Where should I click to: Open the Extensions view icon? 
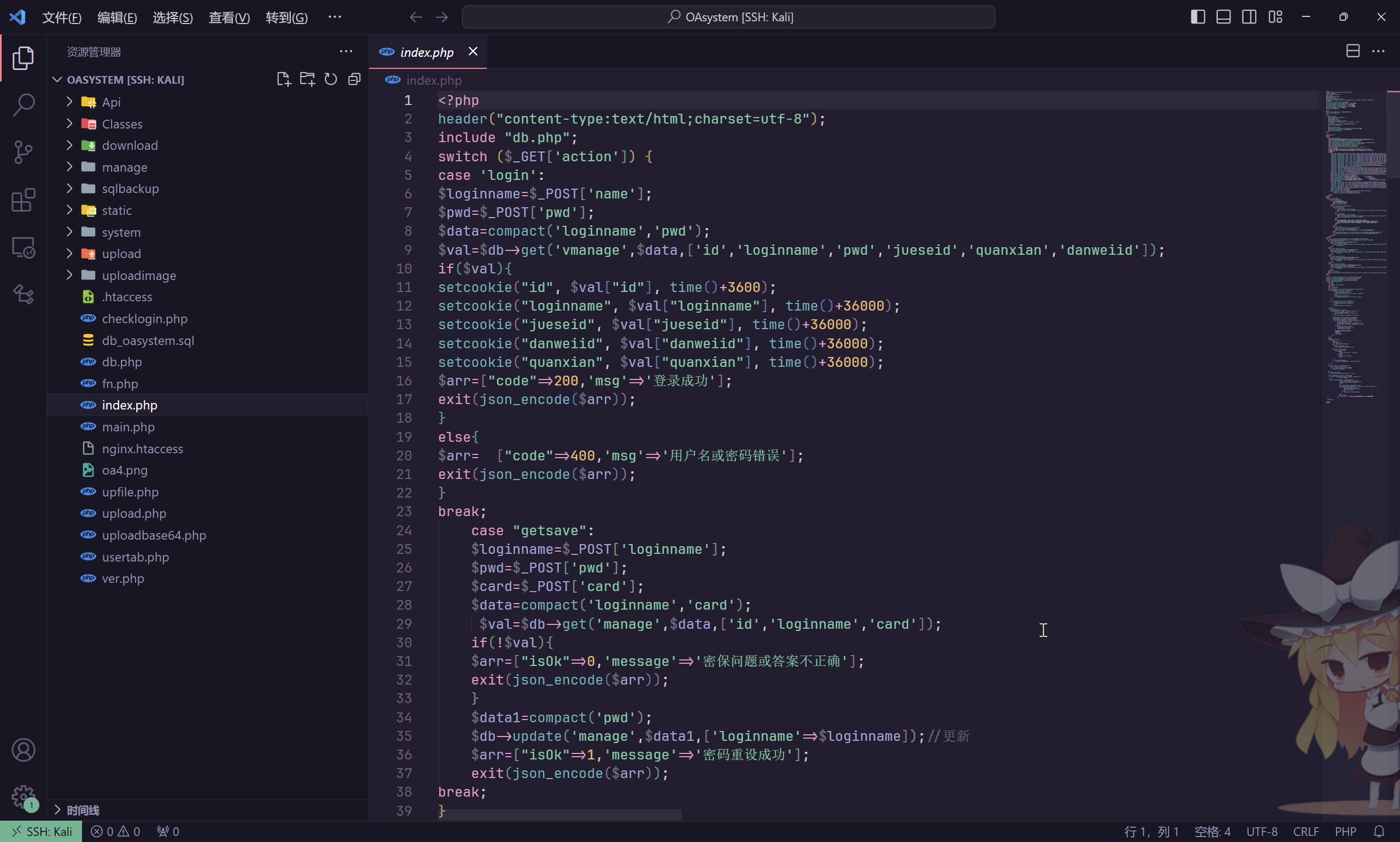(x=24, y=200)
